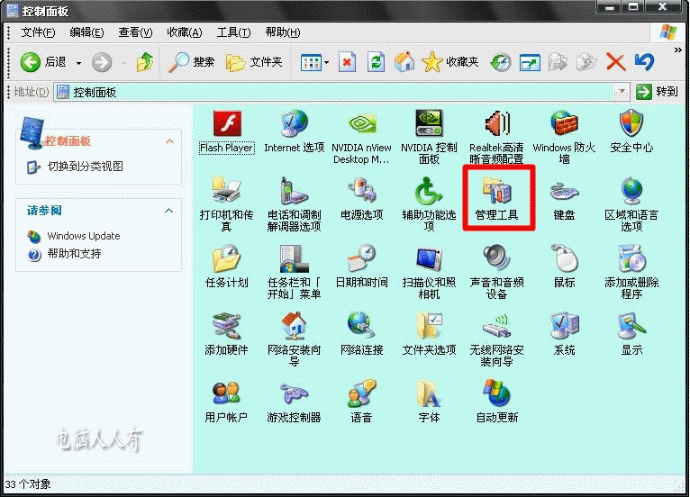This screenshot has width=690, height=497.
Task: Click the 转到 go button
Action: (657, 92)
